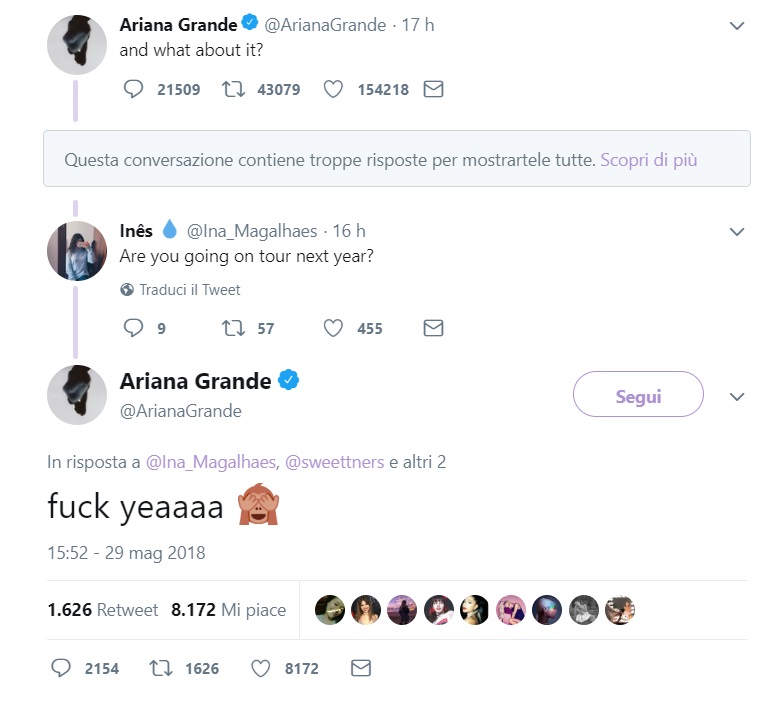Retweet Inês's tour question tweet
Image resolution: width=775 pixels, height=714 pixels.
[x=233, y=328]
